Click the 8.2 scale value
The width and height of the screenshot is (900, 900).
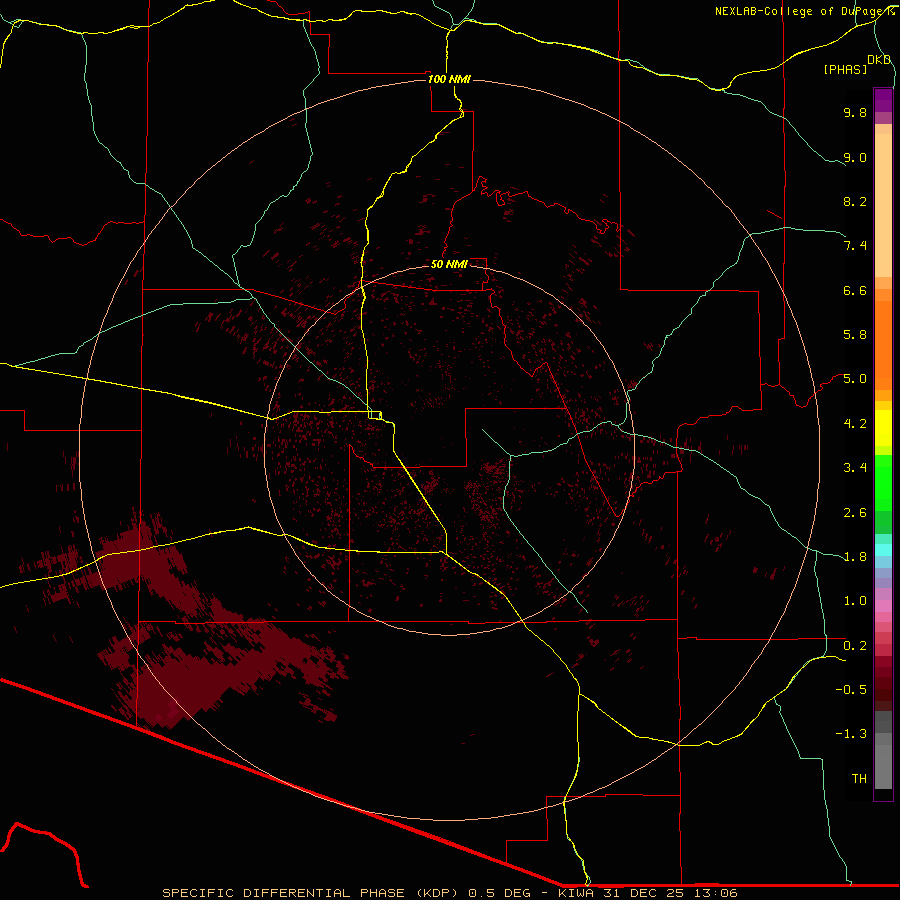[855, 201]
